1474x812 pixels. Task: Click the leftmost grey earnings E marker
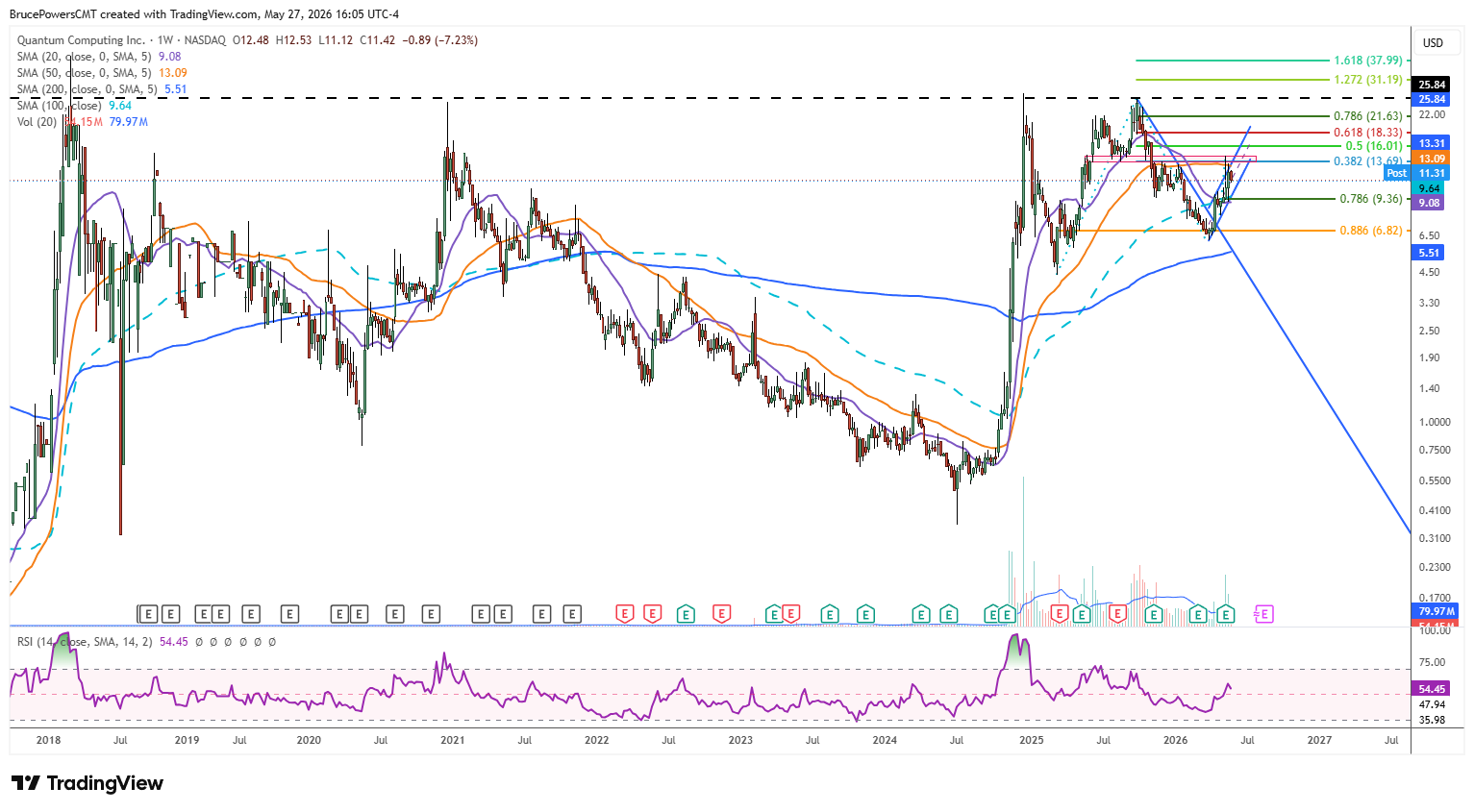click(147, 614)
